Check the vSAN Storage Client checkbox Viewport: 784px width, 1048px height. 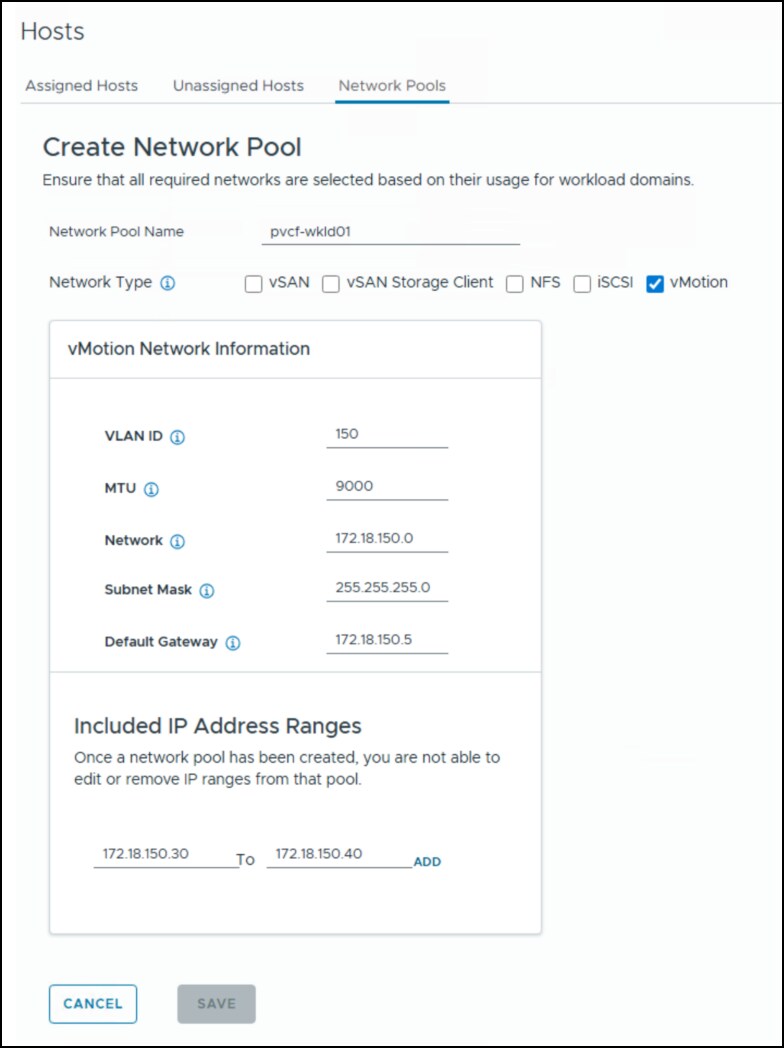click(x=331, y=285)
